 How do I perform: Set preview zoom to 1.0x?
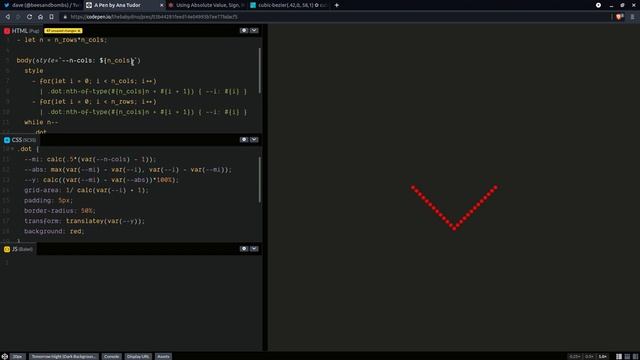tap(602, 356)
